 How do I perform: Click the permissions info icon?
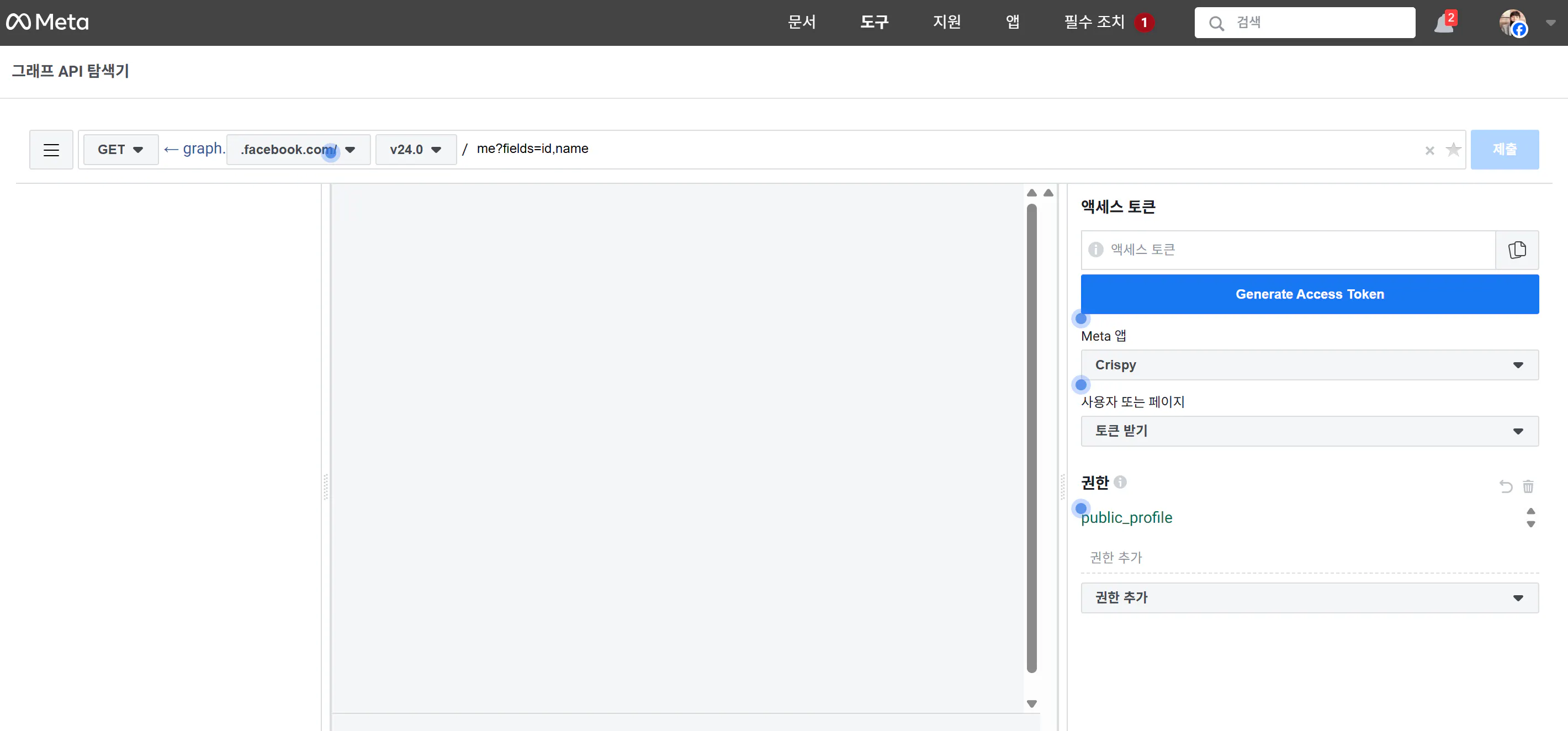point(1120,482)
